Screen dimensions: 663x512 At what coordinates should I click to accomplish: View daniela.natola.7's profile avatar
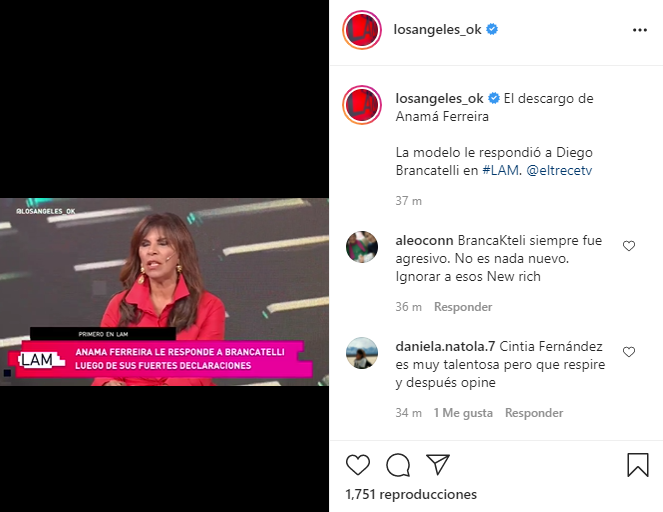(x=362, y=353)
